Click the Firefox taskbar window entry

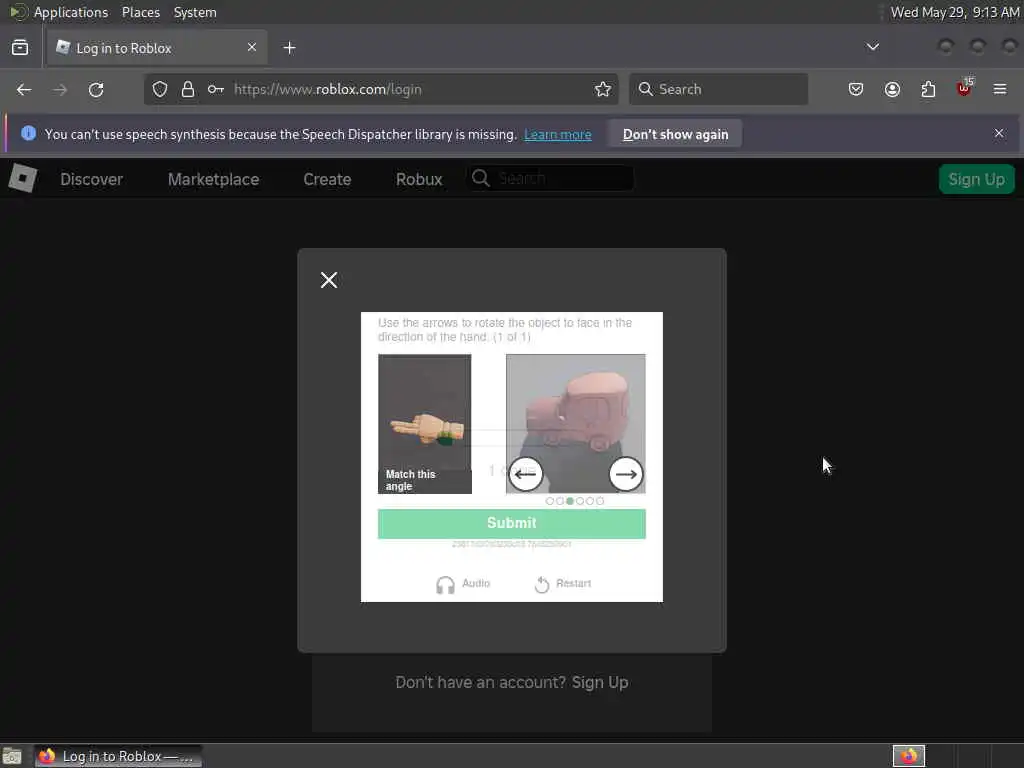(x=118, y=756)
